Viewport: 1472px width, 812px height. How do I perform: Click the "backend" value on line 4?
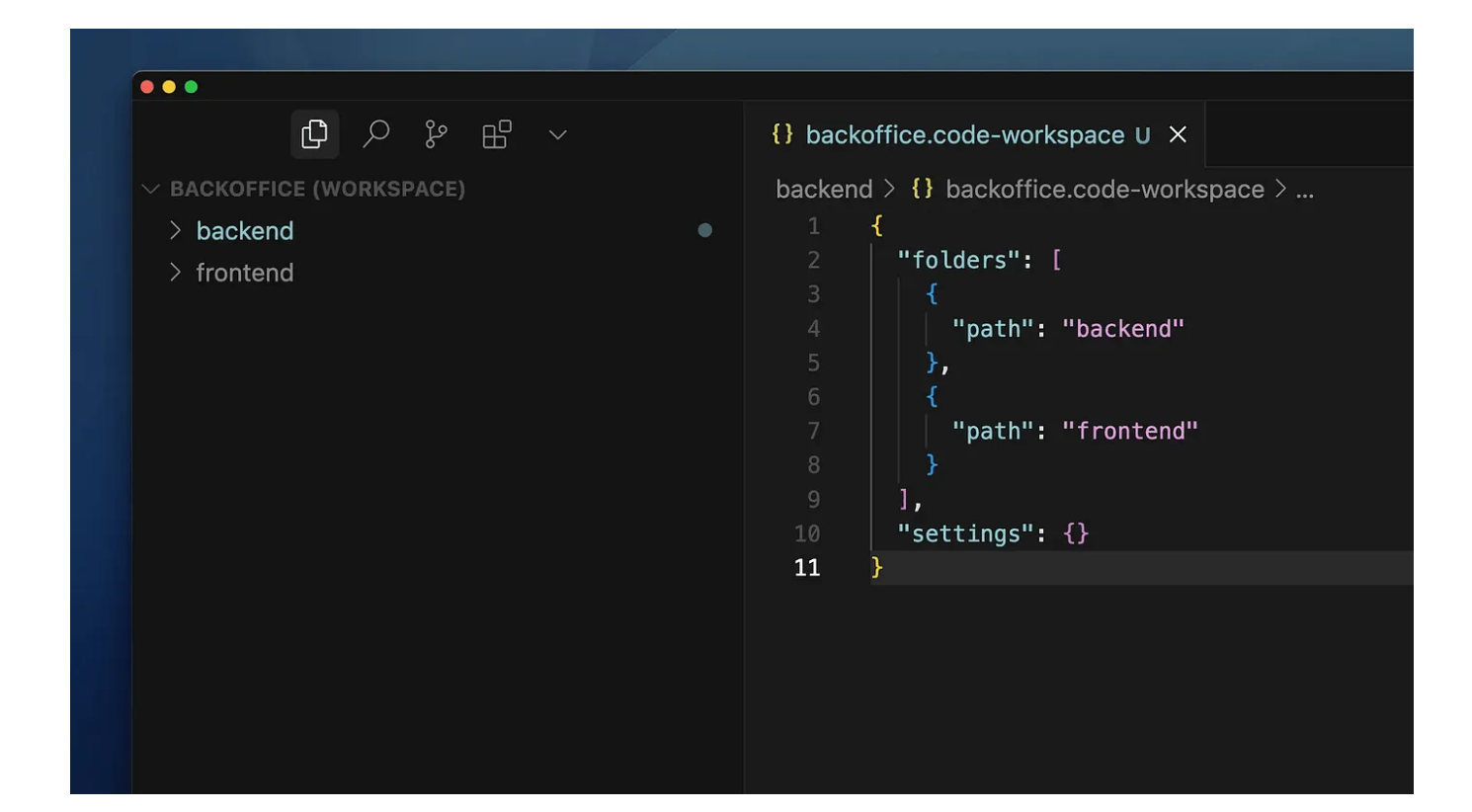pyautogui.click(x=1122, y=328)
